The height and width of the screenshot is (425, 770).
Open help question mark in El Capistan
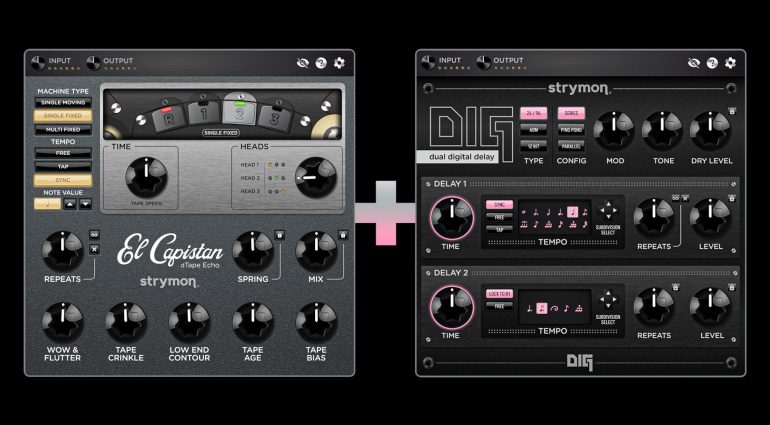tap(321, 63)
